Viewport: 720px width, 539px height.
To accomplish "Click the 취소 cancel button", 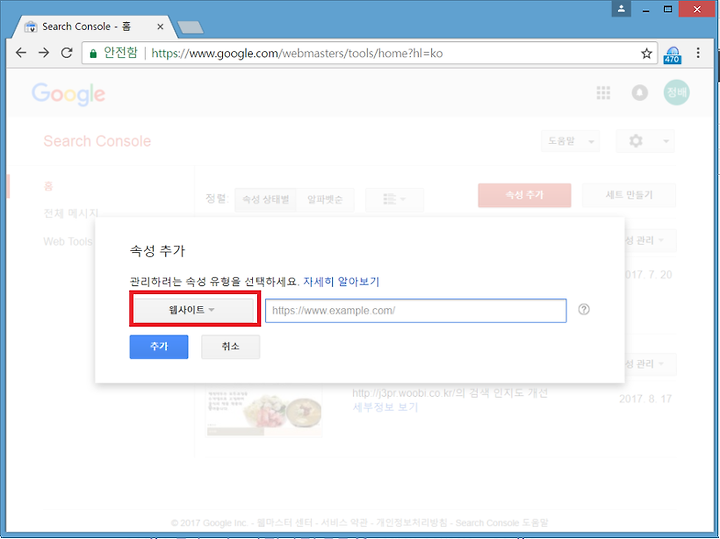I will coord(231,347).
